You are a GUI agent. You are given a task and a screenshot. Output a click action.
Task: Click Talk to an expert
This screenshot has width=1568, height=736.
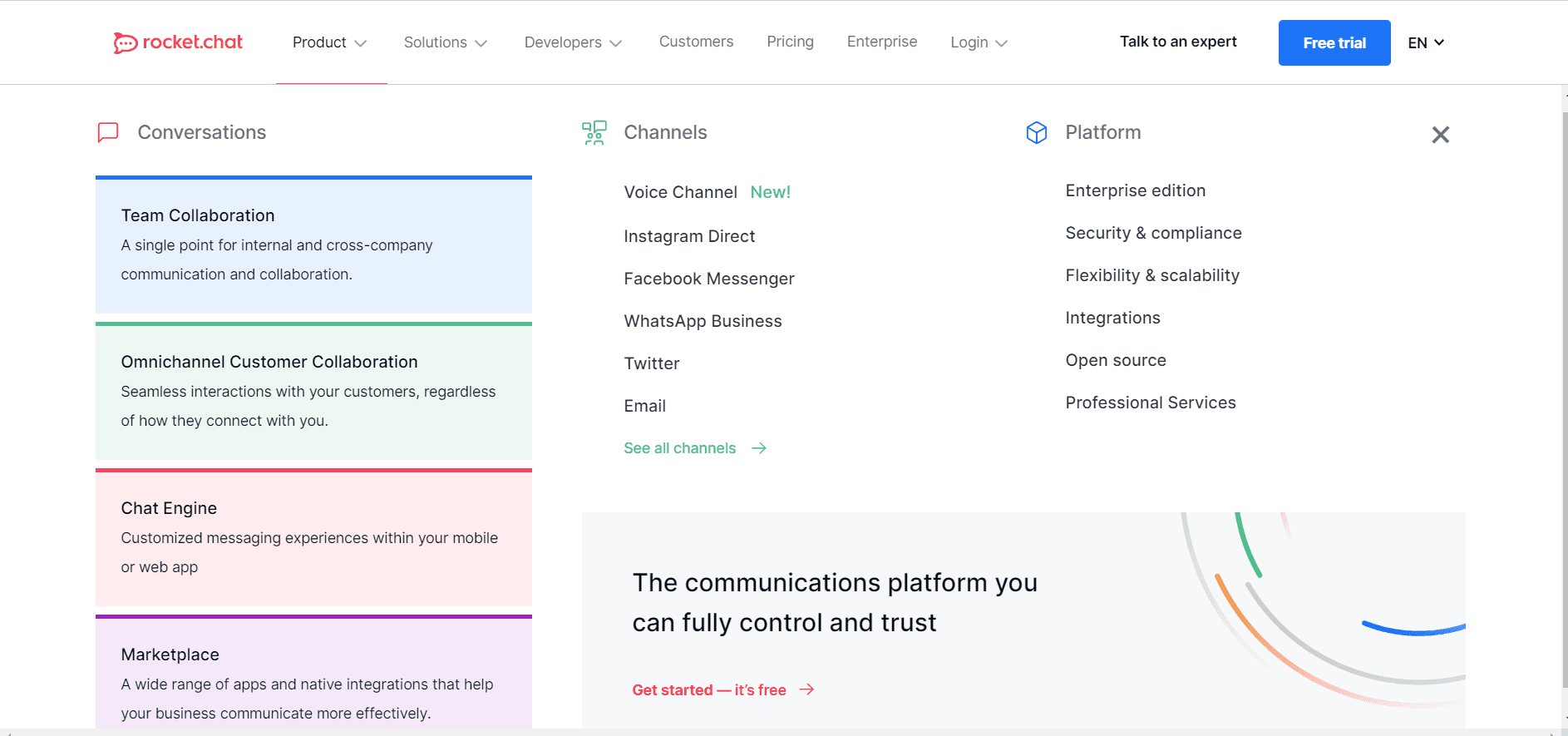tap(1178, 42)
